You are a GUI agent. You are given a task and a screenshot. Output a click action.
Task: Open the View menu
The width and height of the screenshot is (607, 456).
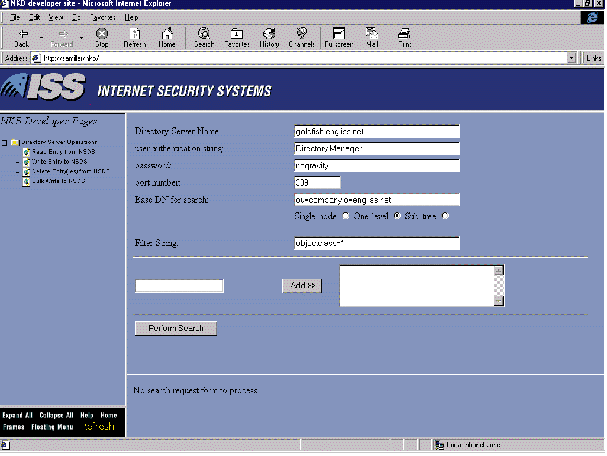tap(56, 18)
